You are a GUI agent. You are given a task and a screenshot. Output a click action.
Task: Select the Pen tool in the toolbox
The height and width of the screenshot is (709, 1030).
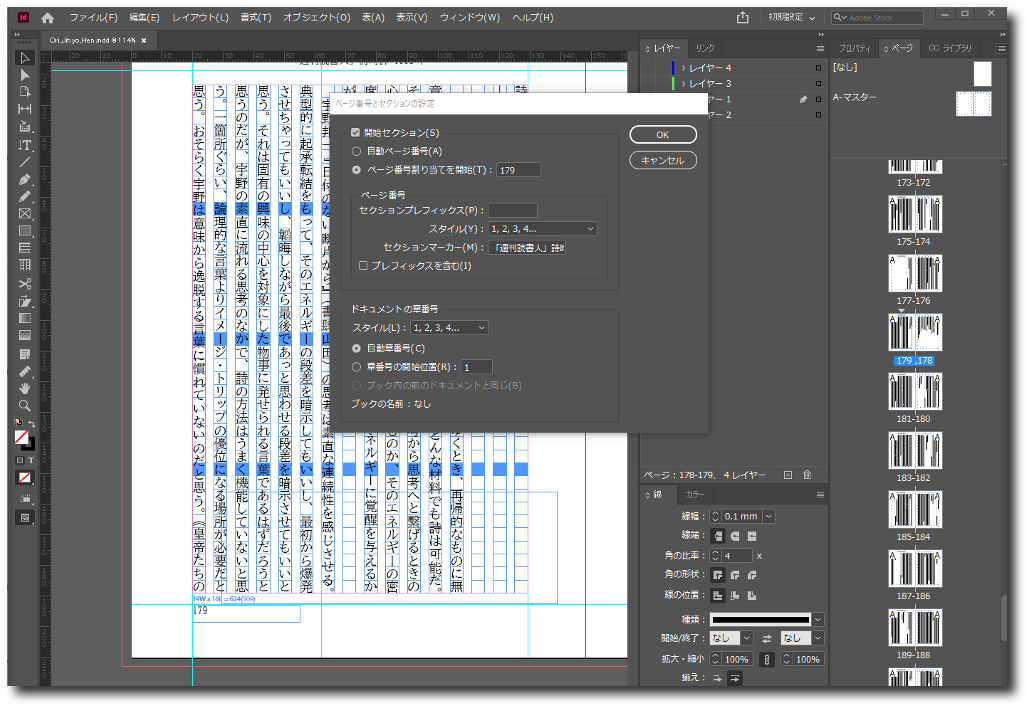[25, 179]
